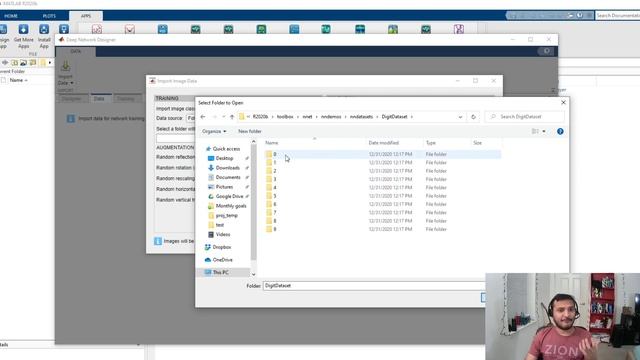This screenshot has height=360, width=640.
Task: Navigate to nnet in breadcrumb path
Action: click(307, 117)
